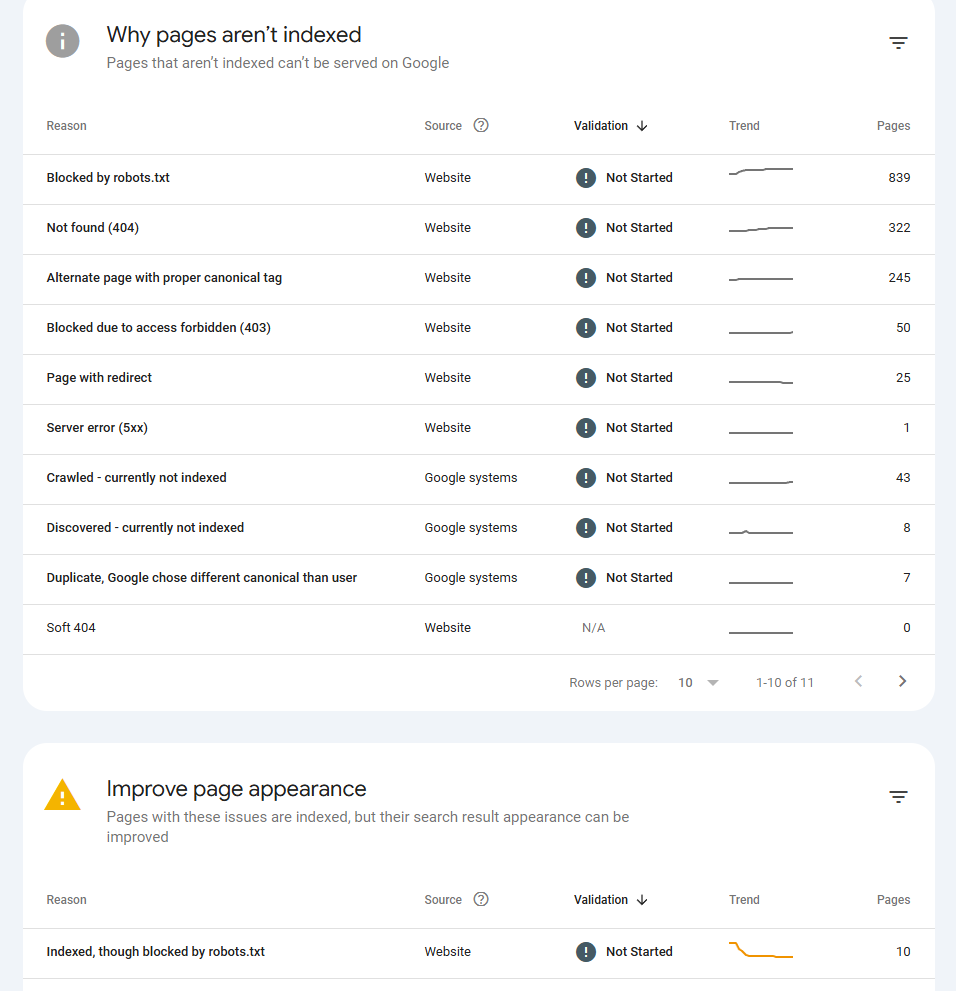Open filter icon for Improve page appearance

898,797
